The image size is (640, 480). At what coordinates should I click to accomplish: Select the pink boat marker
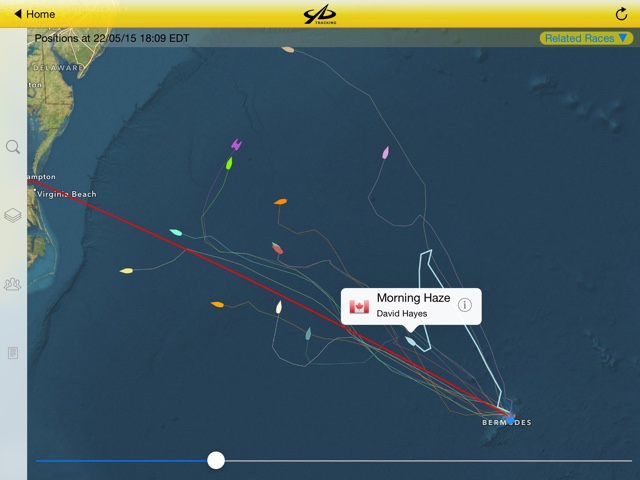(x=385, y=153)
